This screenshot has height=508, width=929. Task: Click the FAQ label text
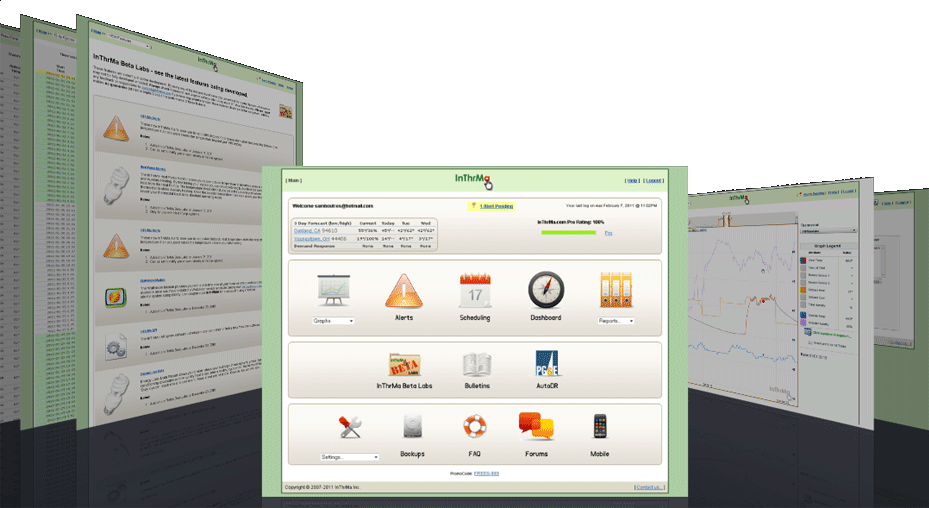tap(475, 454)
